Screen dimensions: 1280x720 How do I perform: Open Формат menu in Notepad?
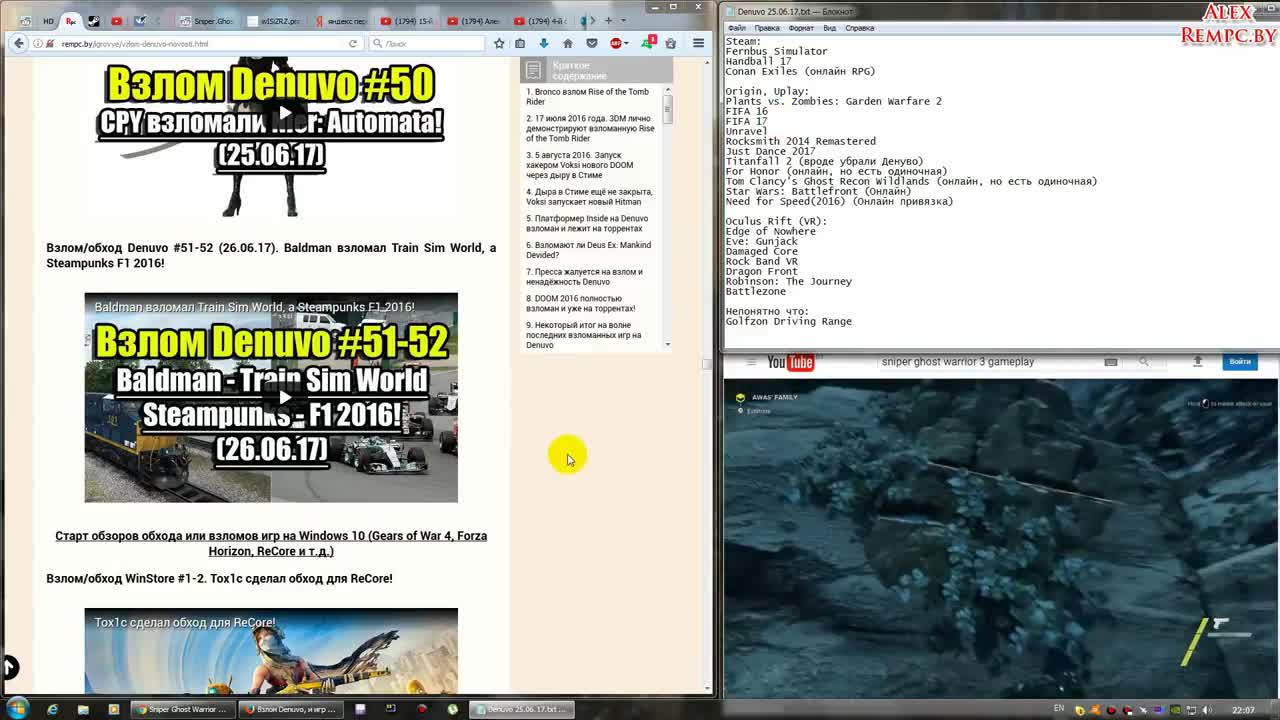pos(801,28)
